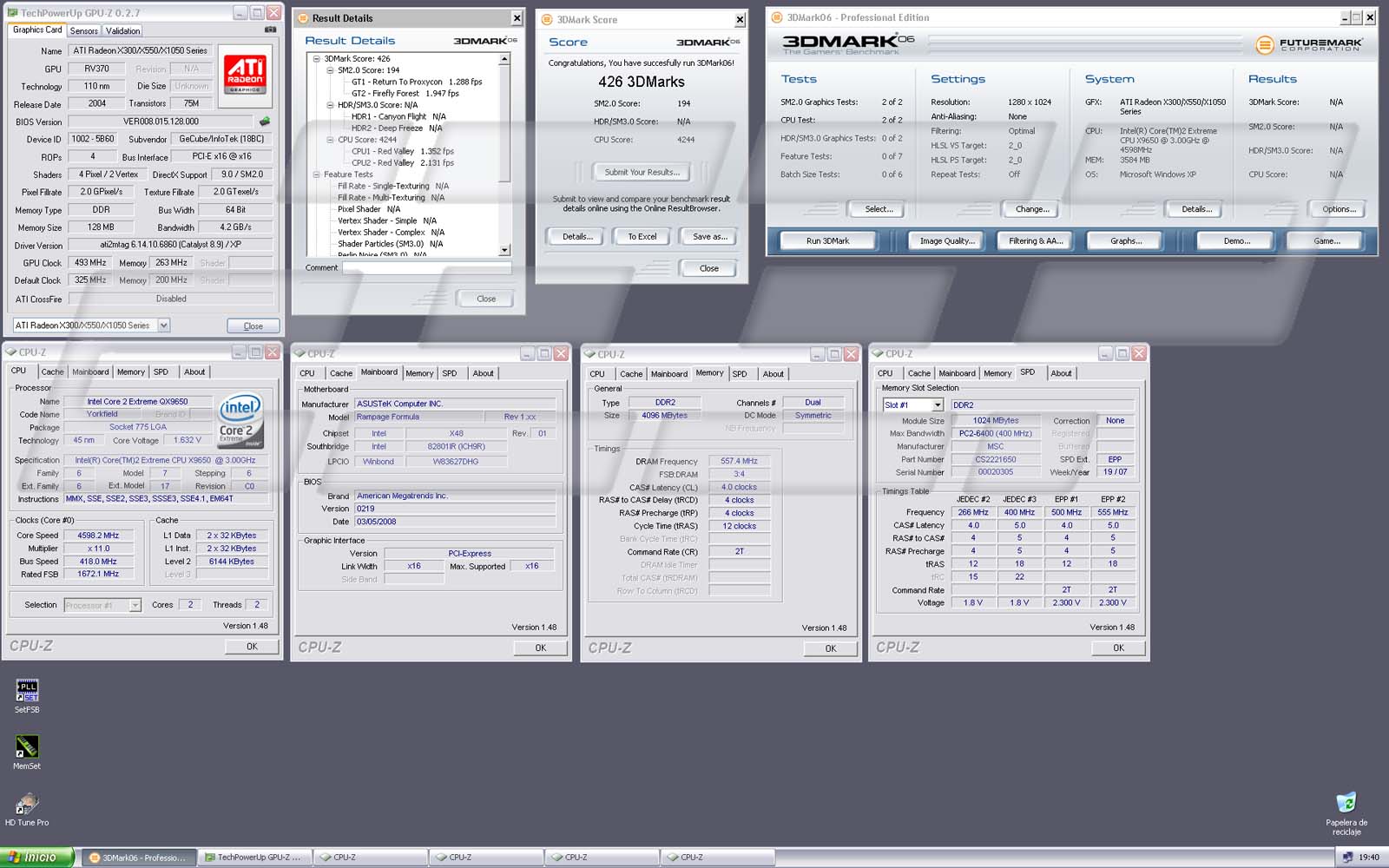Click Options button under Results

pos(1339,209)
